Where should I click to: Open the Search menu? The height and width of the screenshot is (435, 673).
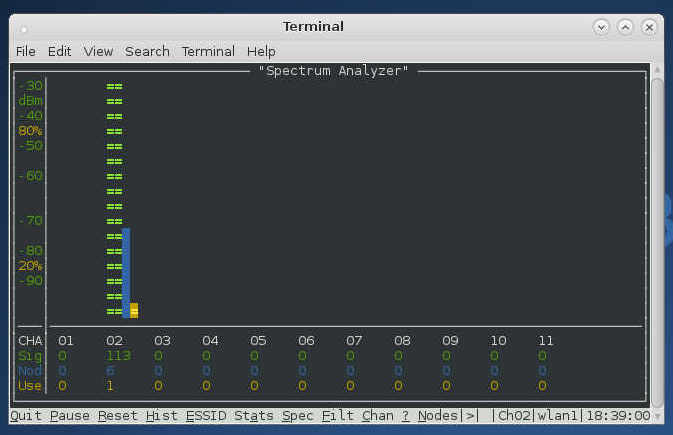(x=147, y=51)
